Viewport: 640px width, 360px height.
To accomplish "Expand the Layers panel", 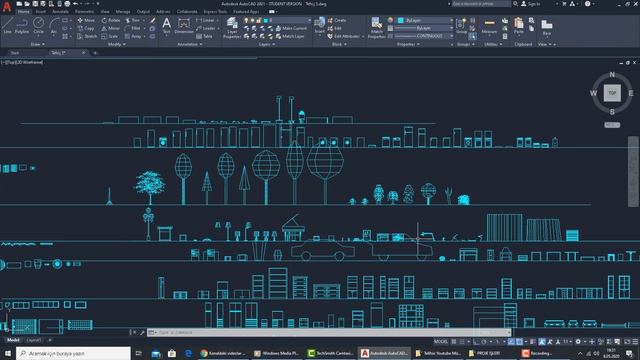I will [x=267, y=44].
